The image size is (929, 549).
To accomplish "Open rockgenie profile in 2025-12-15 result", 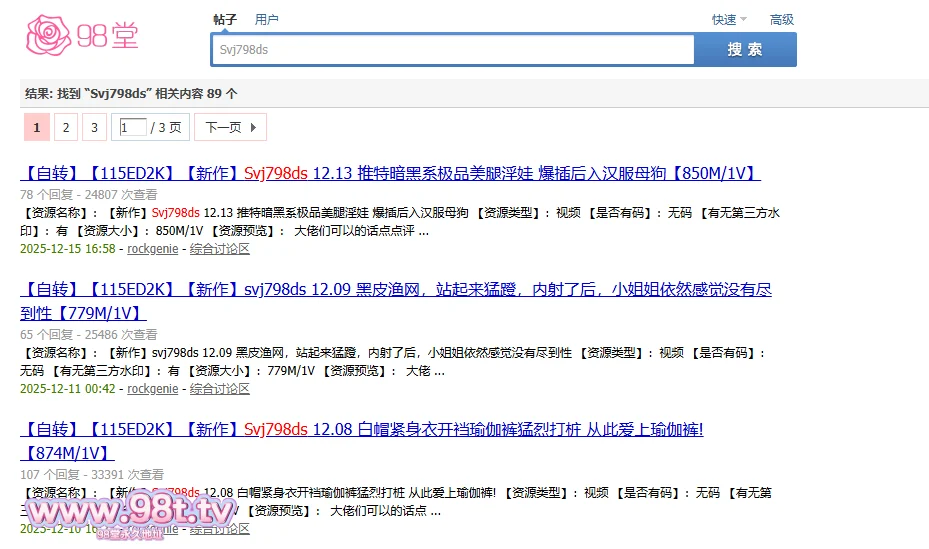I will (x=153, y=249).
